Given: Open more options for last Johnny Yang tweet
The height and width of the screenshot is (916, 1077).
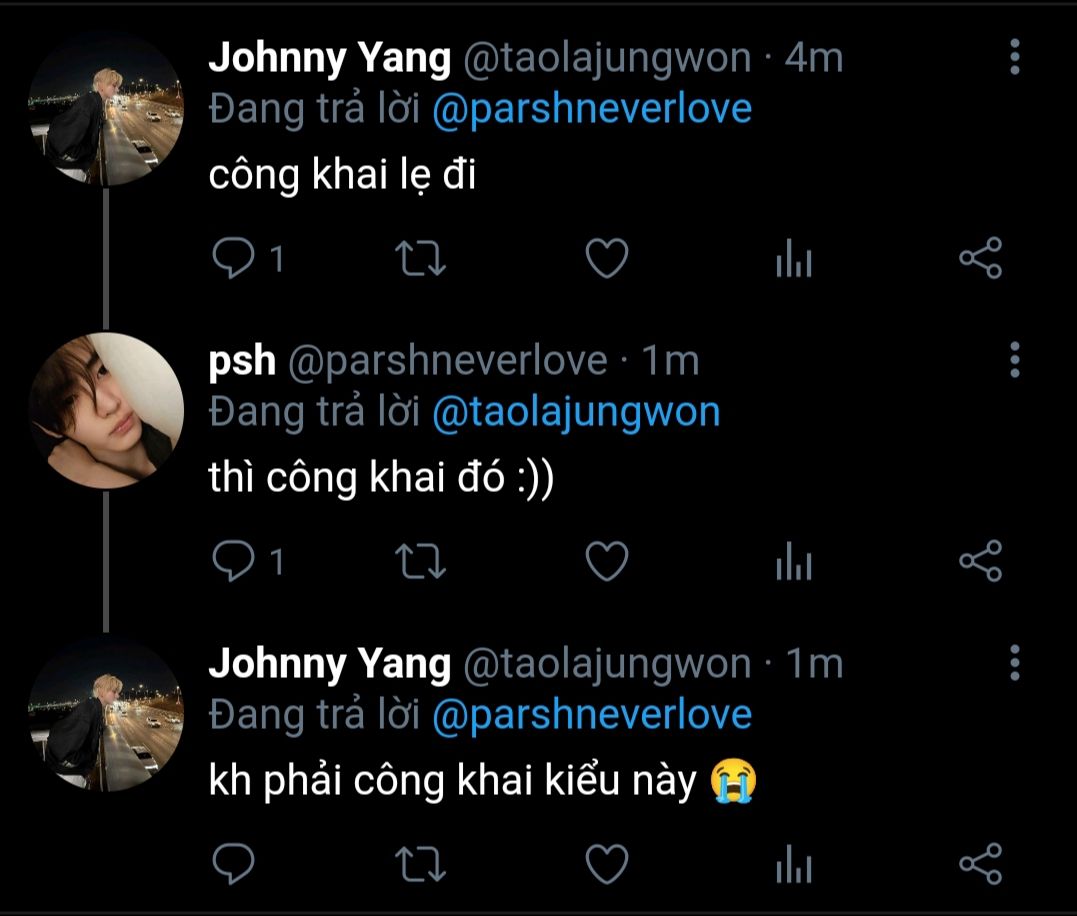Looking at the screenshot, I should [x=1014, y=663].
